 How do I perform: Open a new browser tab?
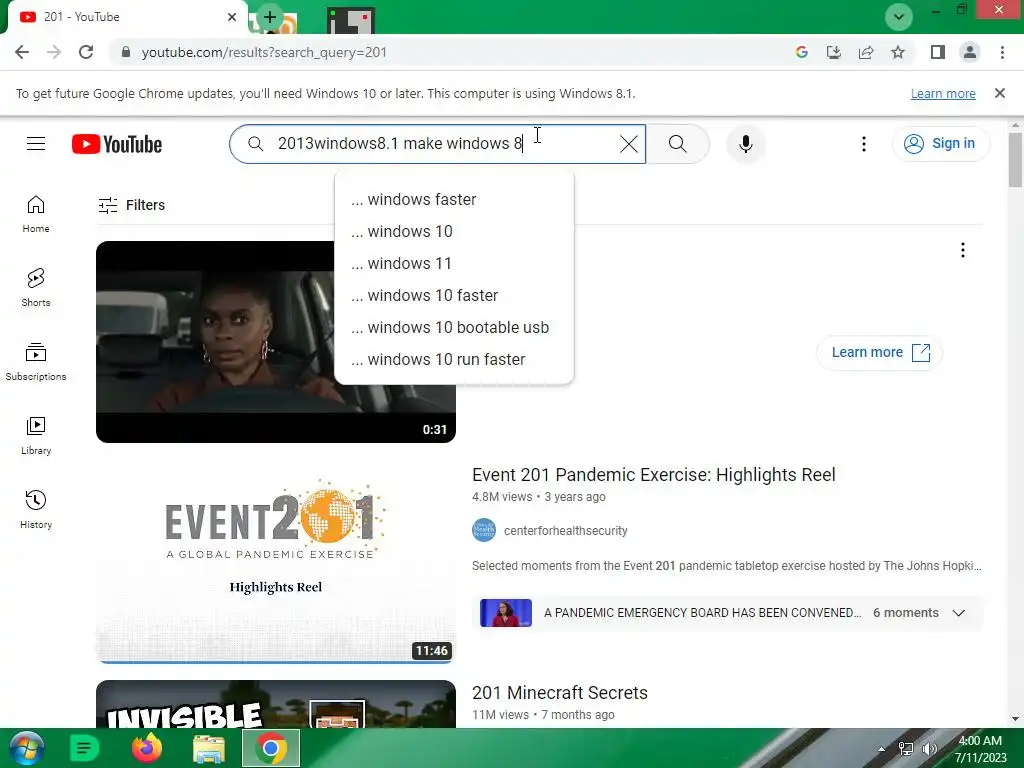[x=270, y=17]
